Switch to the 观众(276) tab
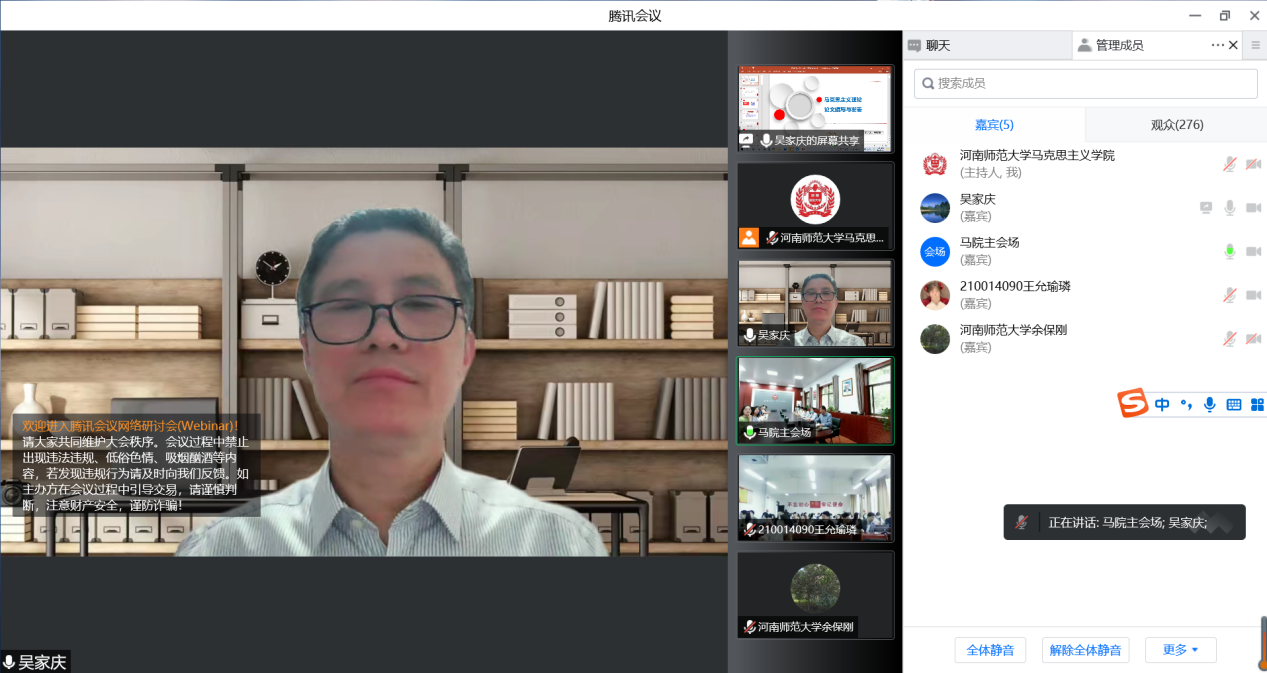Image resolution: width=1267 pixels, height=673 pixels. click(1177, 125)
